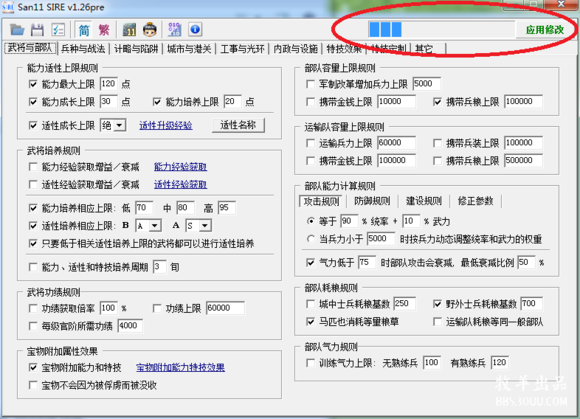Toggle 能力最大上限 checkbox
This screenshot has height=419, width=580.
coord(33,84)
